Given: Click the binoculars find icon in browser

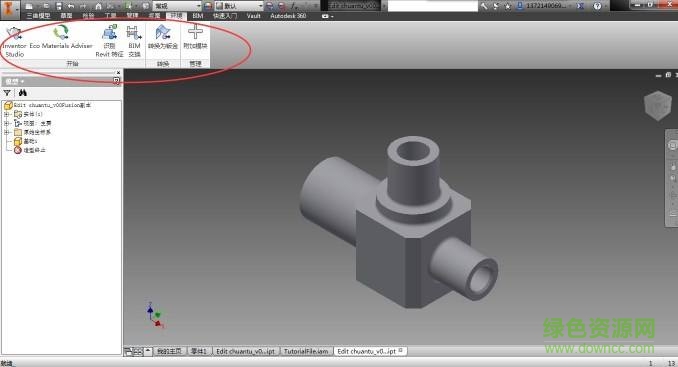Looking at the screenshot, I should [22, 93].
